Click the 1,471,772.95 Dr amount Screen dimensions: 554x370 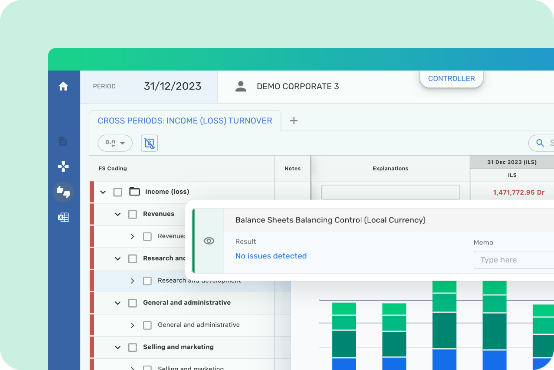click(519, 193)
